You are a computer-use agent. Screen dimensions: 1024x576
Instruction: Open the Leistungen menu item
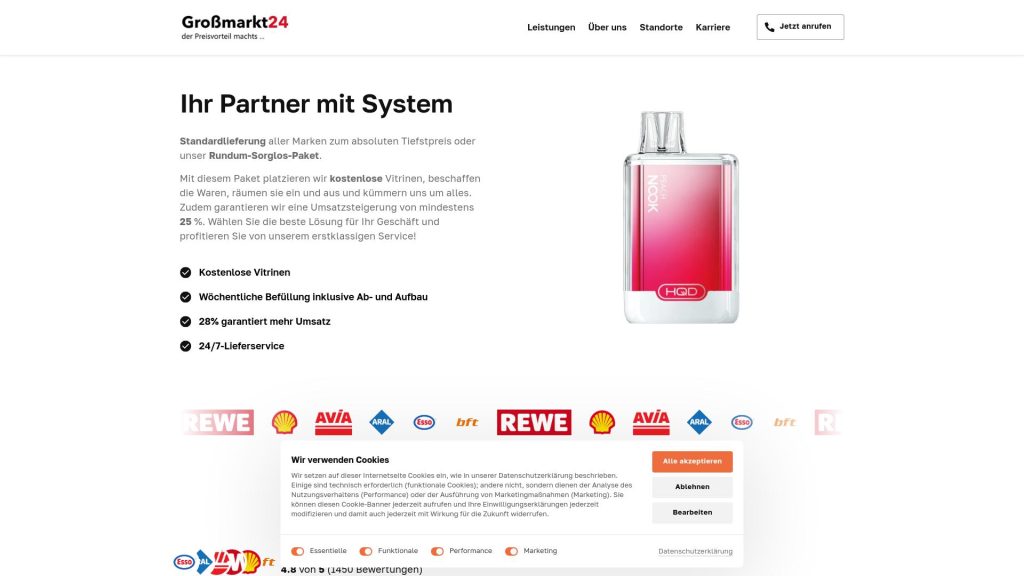tap(551, 27)
